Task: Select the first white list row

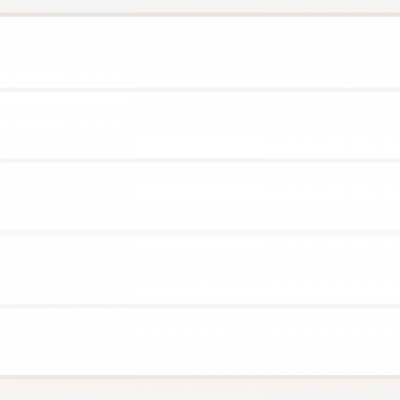Action: tap(200, 52)
